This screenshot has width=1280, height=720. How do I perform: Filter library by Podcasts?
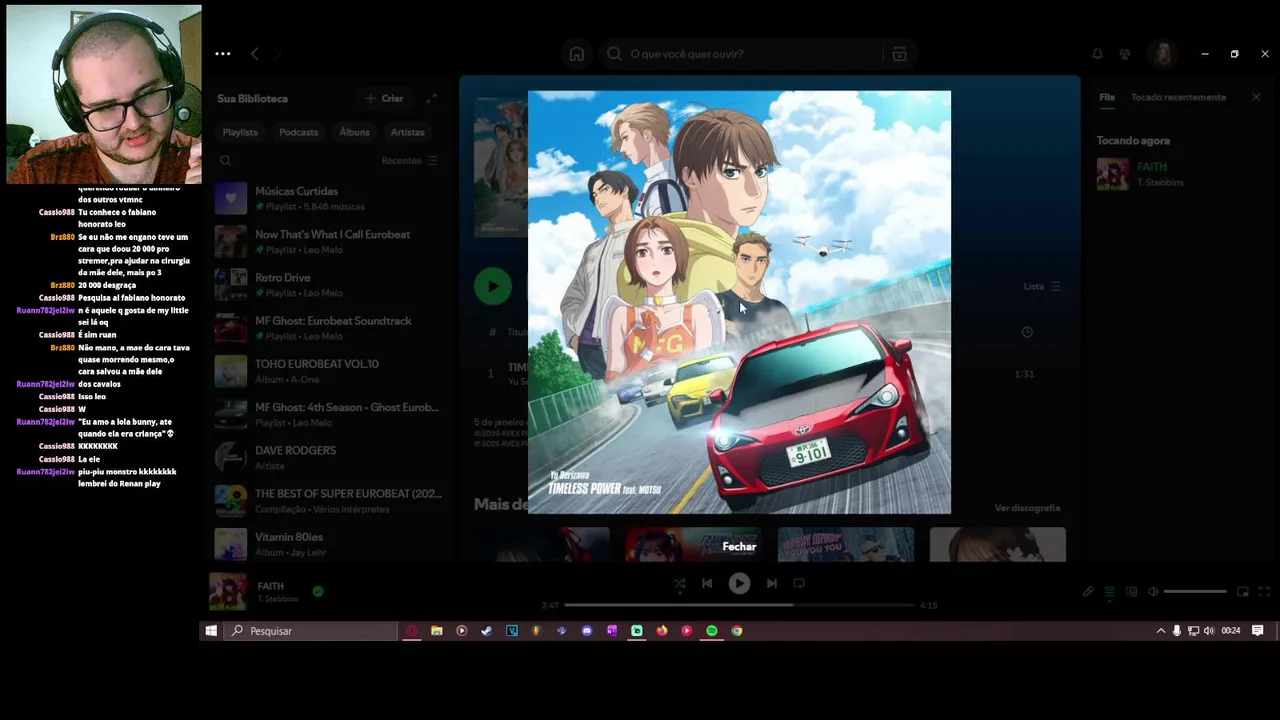click(x=298, y=132)
